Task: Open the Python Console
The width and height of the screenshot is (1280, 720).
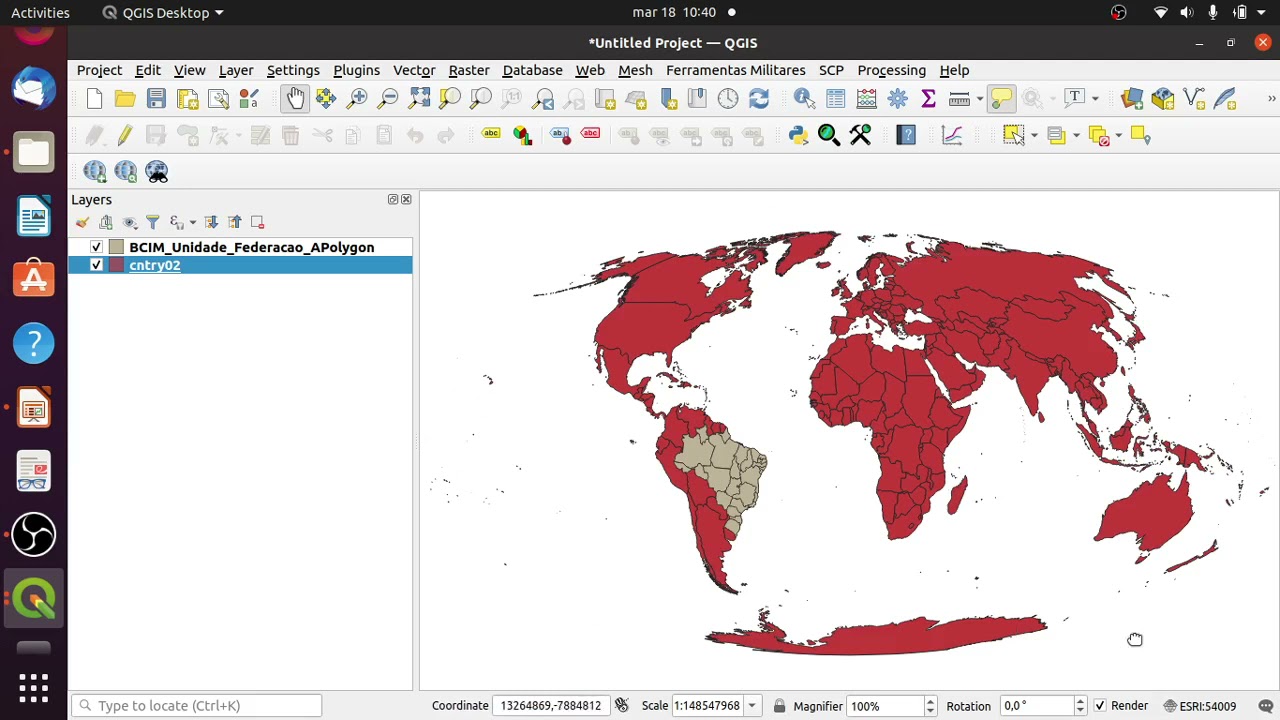Action: tap(798, 135)
